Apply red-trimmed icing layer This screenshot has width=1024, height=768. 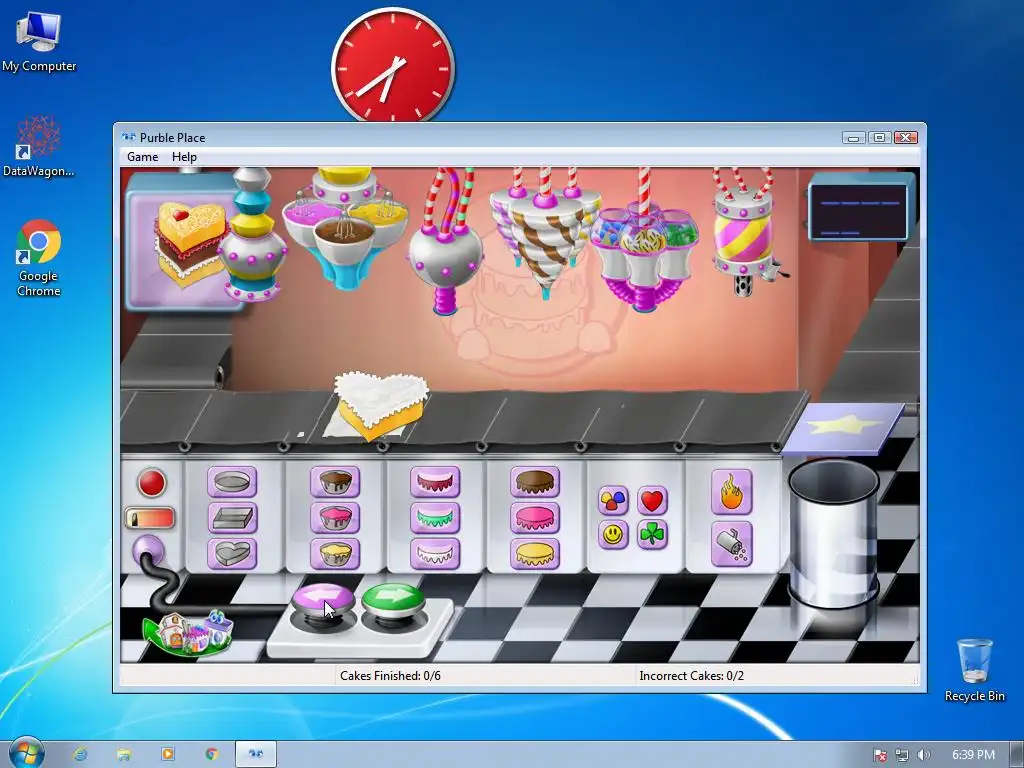pyautogui.click(x=435, y=483)
